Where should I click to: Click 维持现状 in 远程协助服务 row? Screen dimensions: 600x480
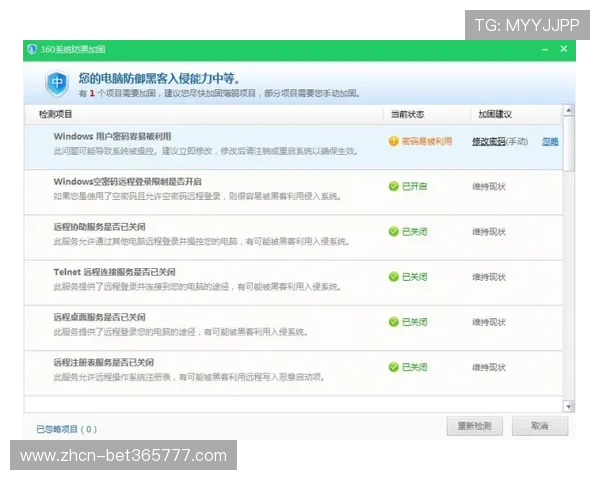489,232
